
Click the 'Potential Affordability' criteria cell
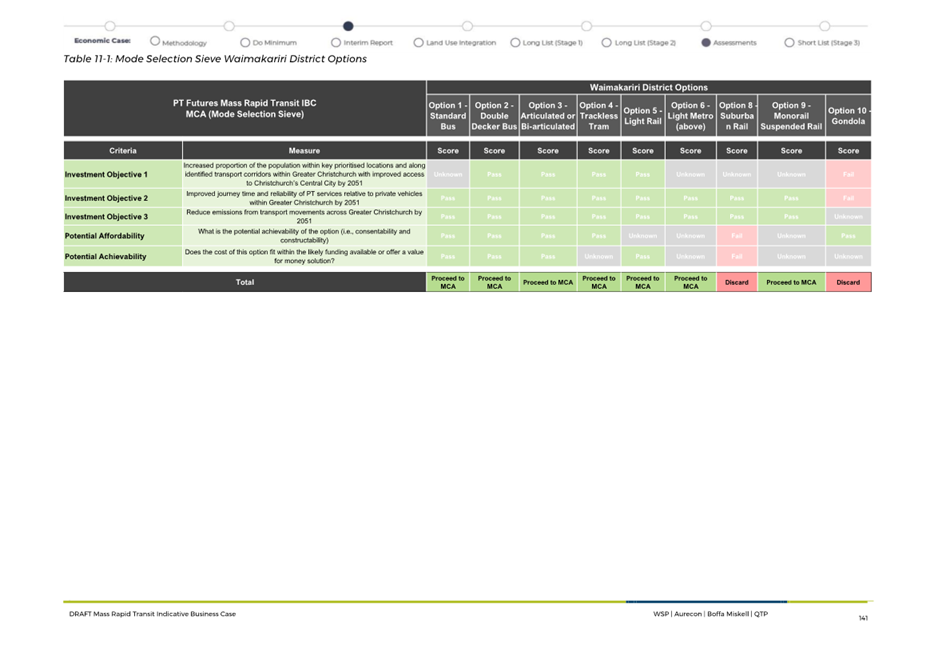coord(123,236)
